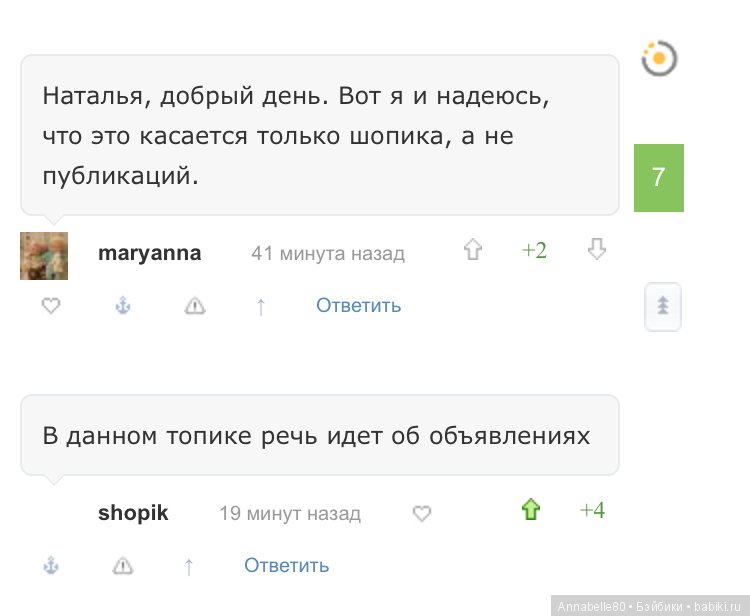Viewport: 750px width, 616px height.
Task: Toggle heart like on shopik's comment
Action: [x=422, y=513]
